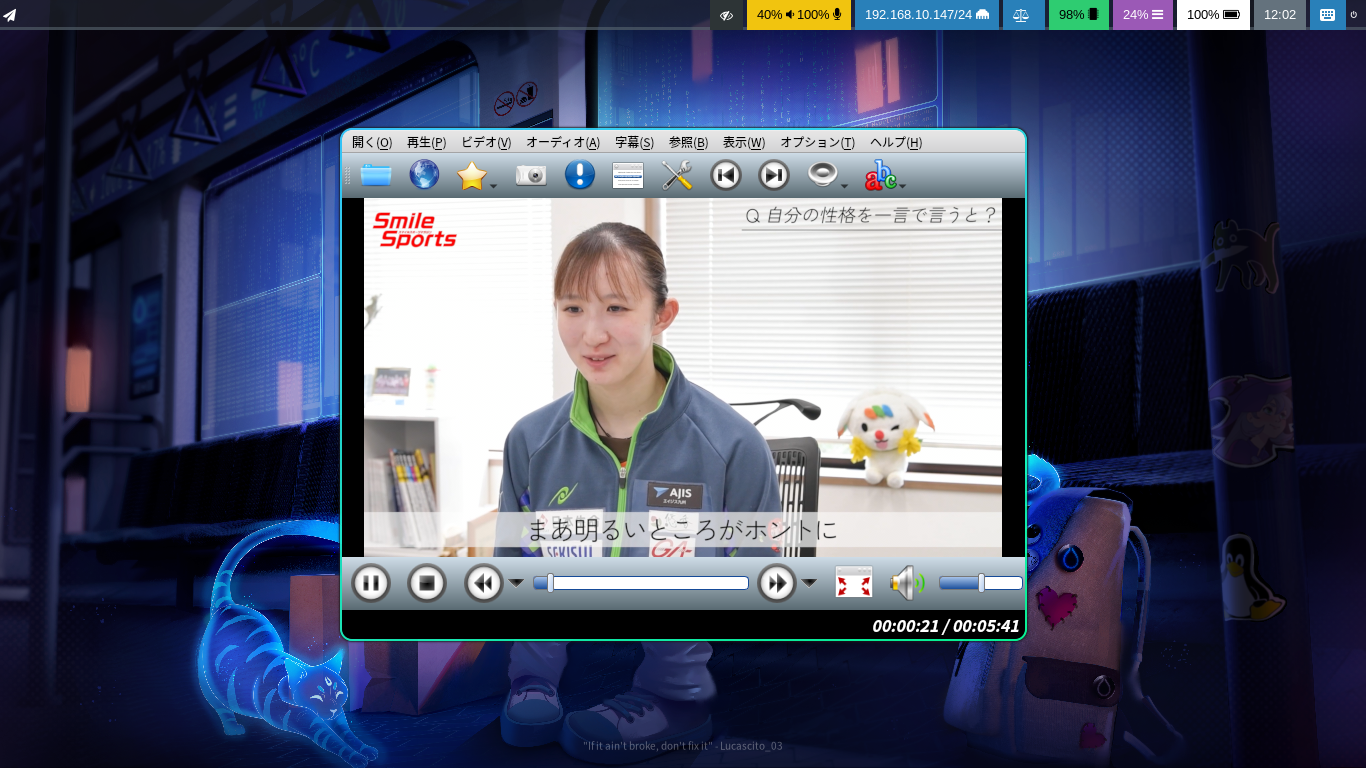Image resolution: width=1366 pixels, height=768 pixels.
Task: Show file information via blue exclamation icon
Action: tap(580, 175)
